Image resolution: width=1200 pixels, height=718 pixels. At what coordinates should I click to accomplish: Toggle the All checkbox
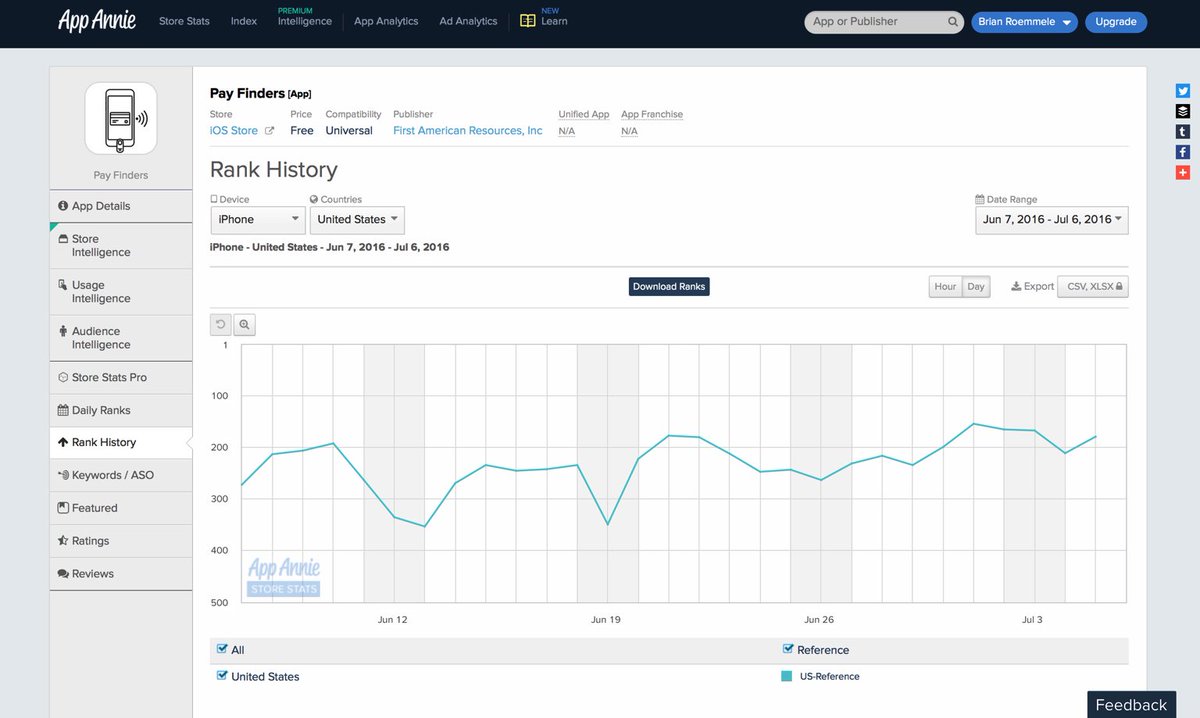click(x=222, y=649)
